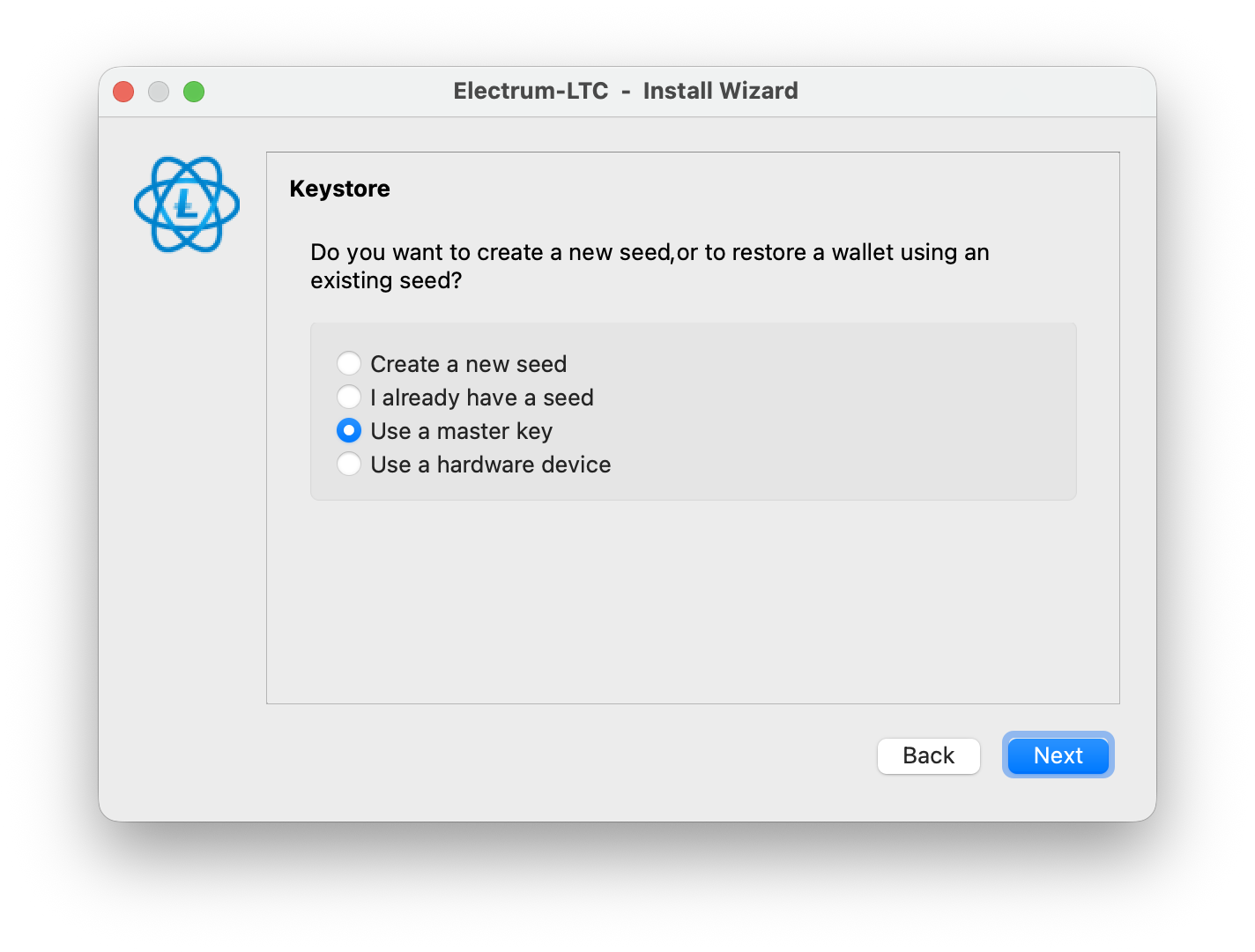Viewport: 1255px width, 952px height.
Task: Click the Electrum-LTC atom logo
Action: [x=187, y=205]
